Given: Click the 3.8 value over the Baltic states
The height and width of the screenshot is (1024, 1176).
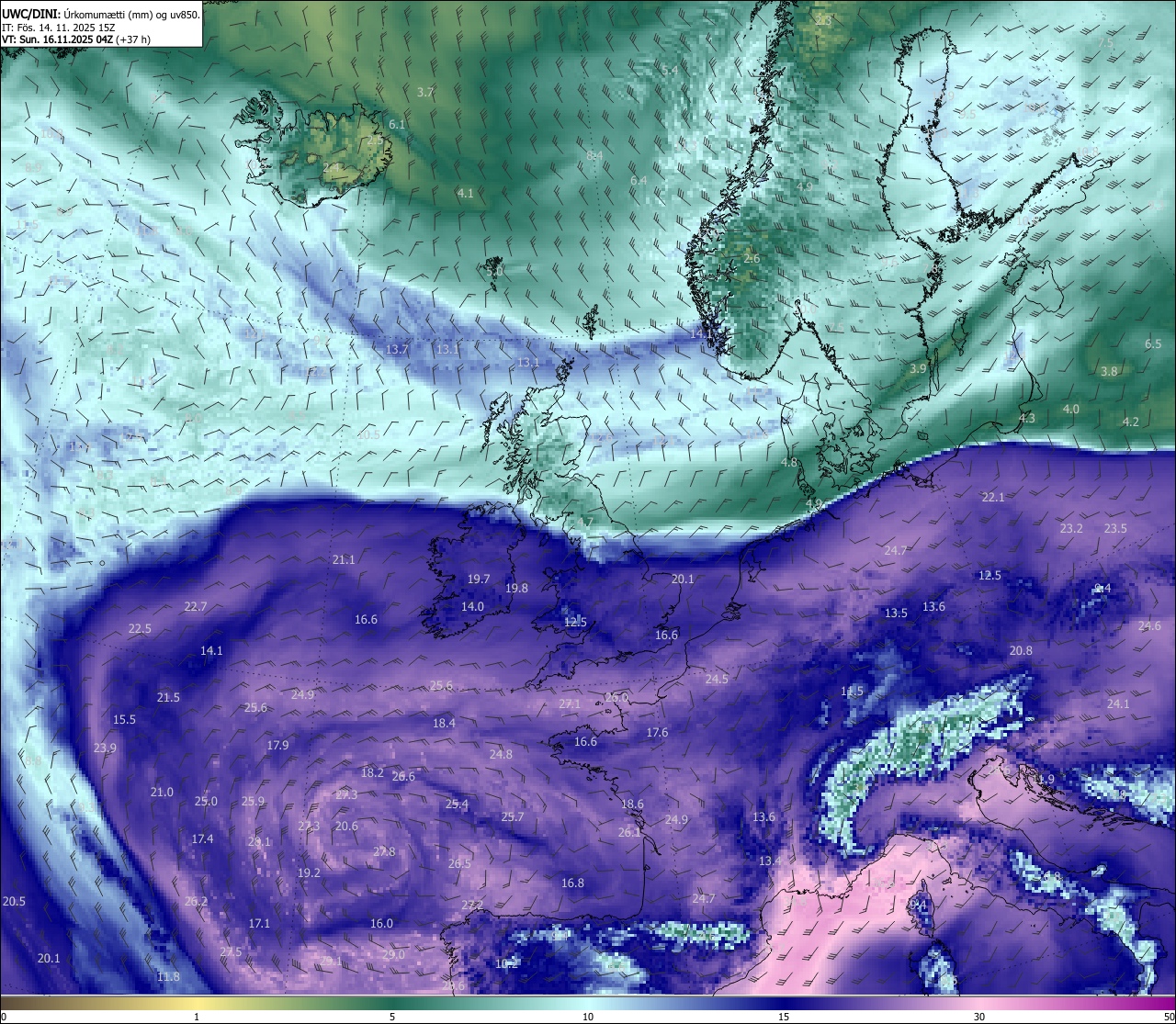Looking at the screenshot, I should tap(1110, 372).
